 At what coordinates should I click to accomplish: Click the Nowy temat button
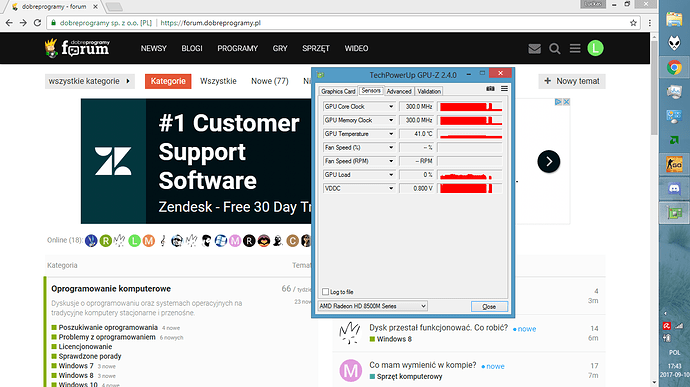572,81
